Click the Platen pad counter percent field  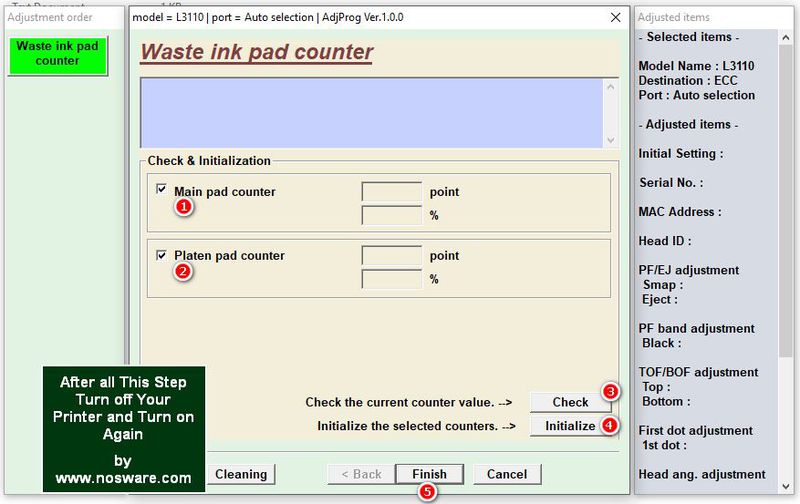(391, 279)
